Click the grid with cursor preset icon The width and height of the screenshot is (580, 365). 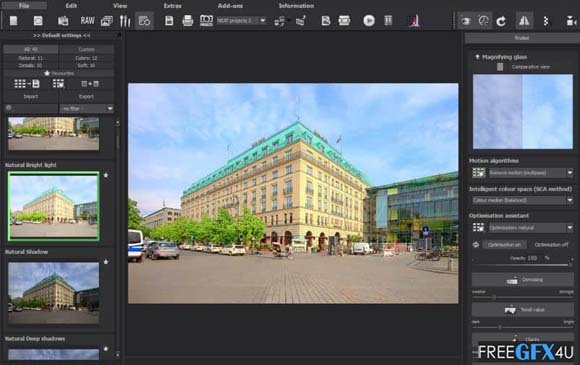pyautogui.click(x=58, y=84)
